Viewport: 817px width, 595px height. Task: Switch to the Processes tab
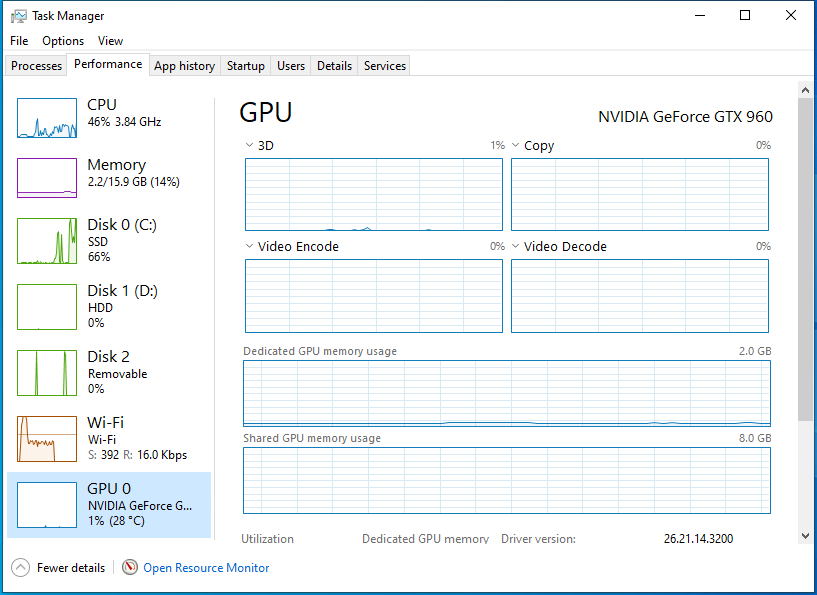tap(36, 65)
